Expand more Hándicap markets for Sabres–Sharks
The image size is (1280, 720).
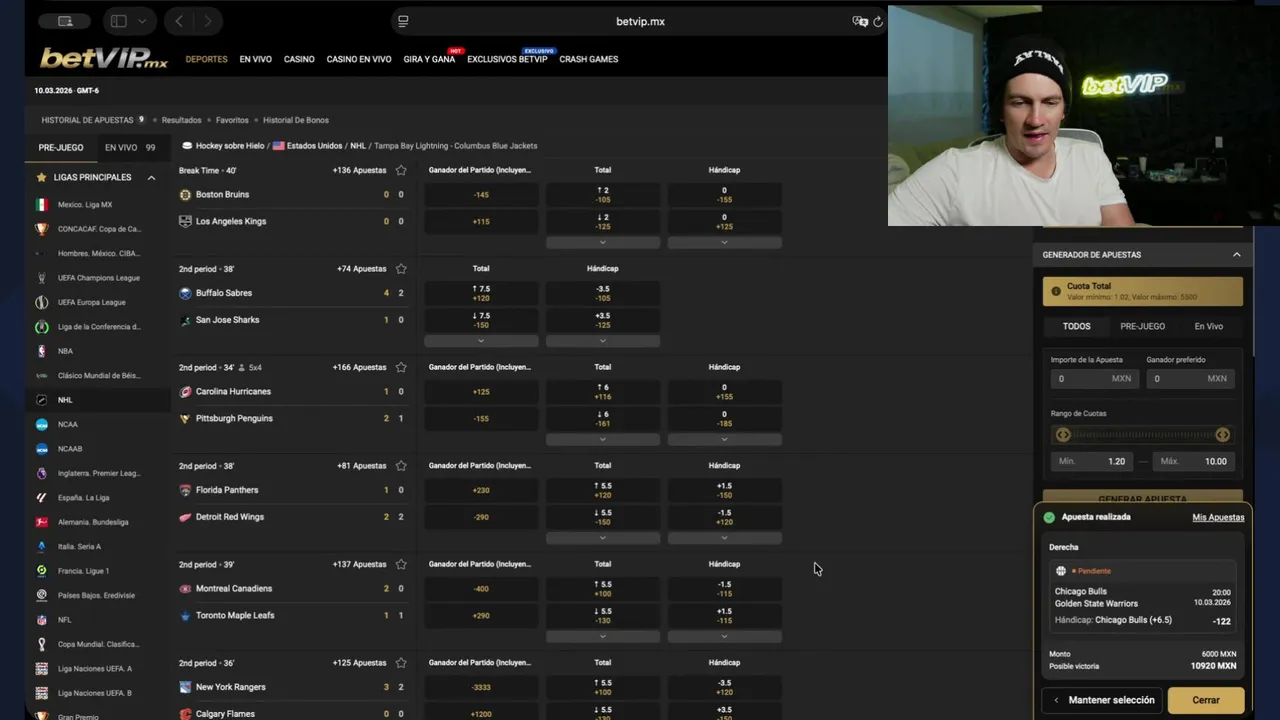click(x=602, y=341)
